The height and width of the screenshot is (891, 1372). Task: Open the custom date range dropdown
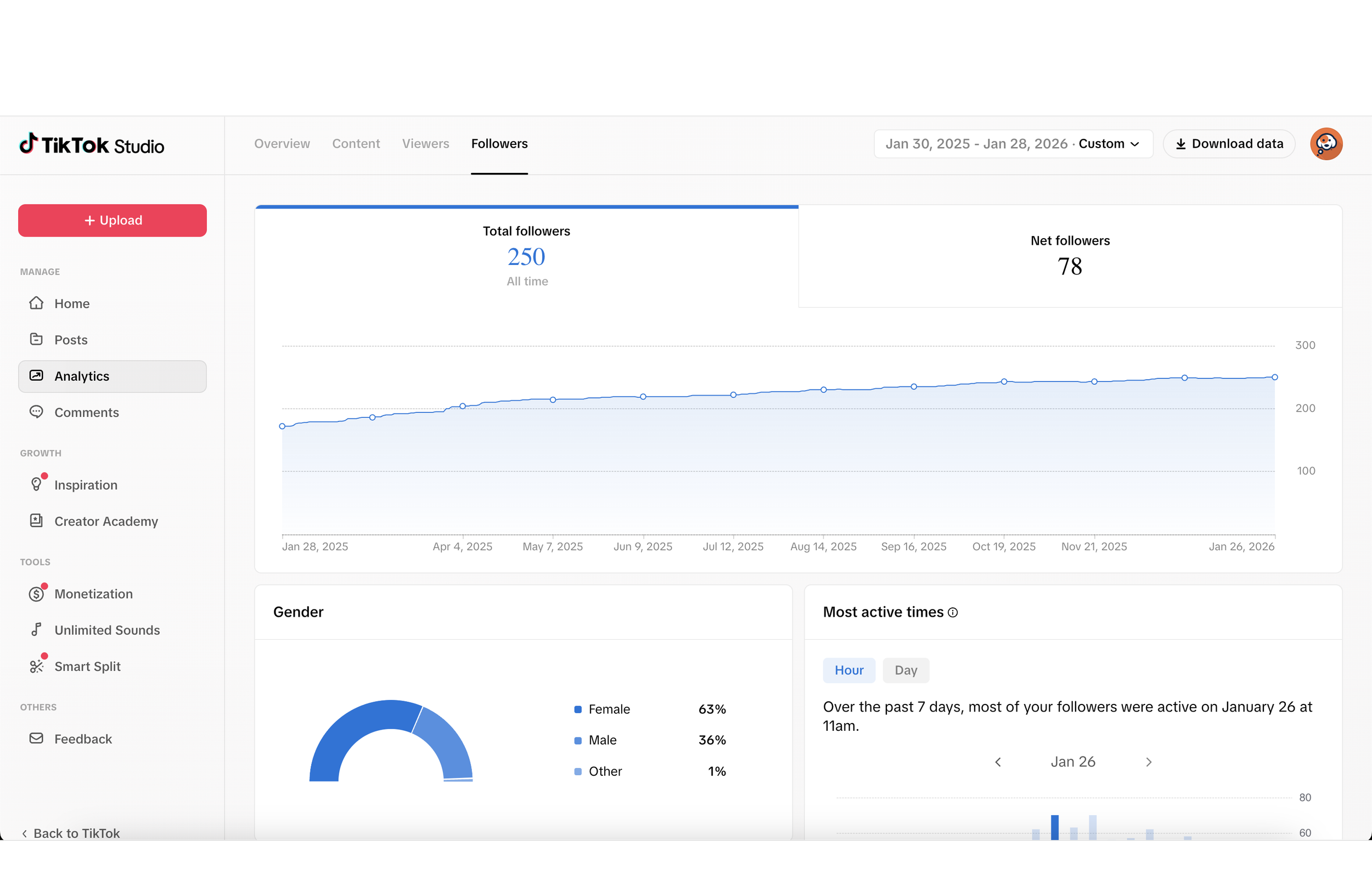click(1013, 144)
